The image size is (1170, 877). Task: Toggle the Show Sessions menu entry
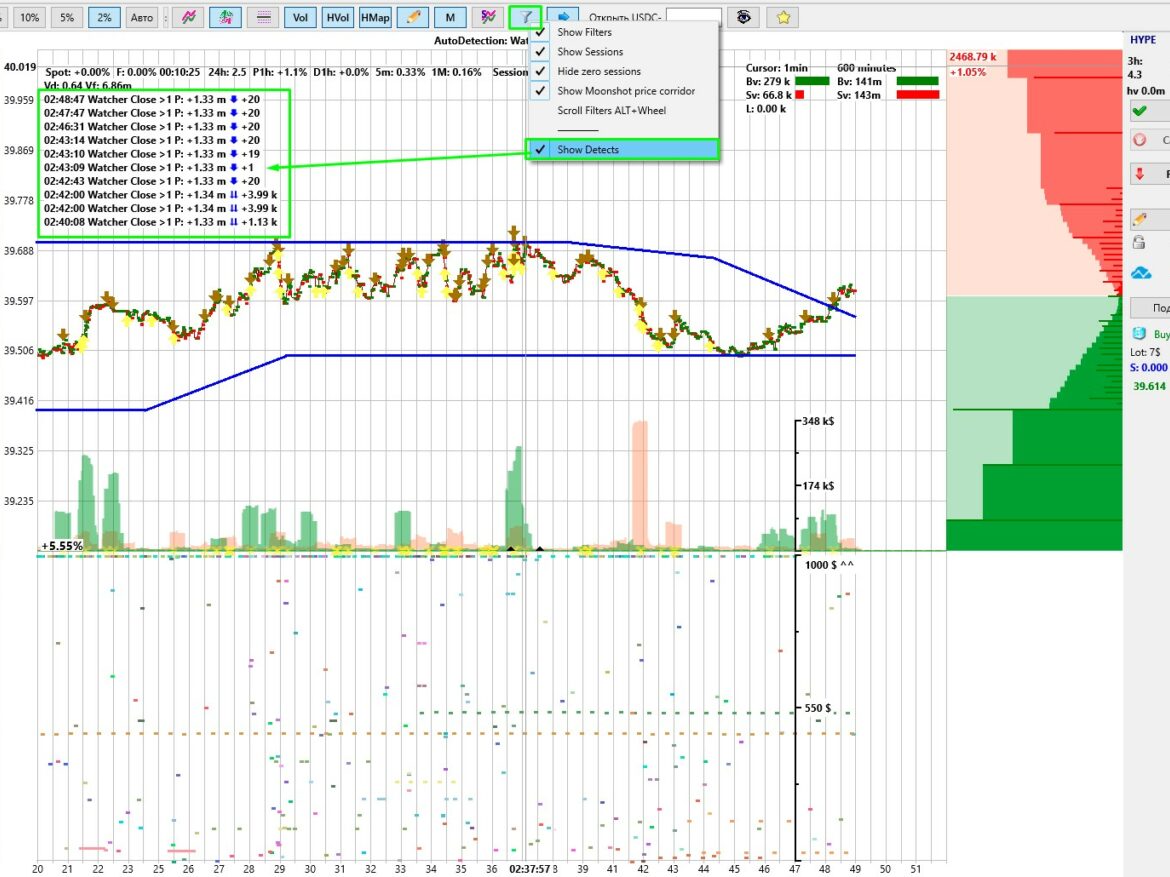coord(589,52)
